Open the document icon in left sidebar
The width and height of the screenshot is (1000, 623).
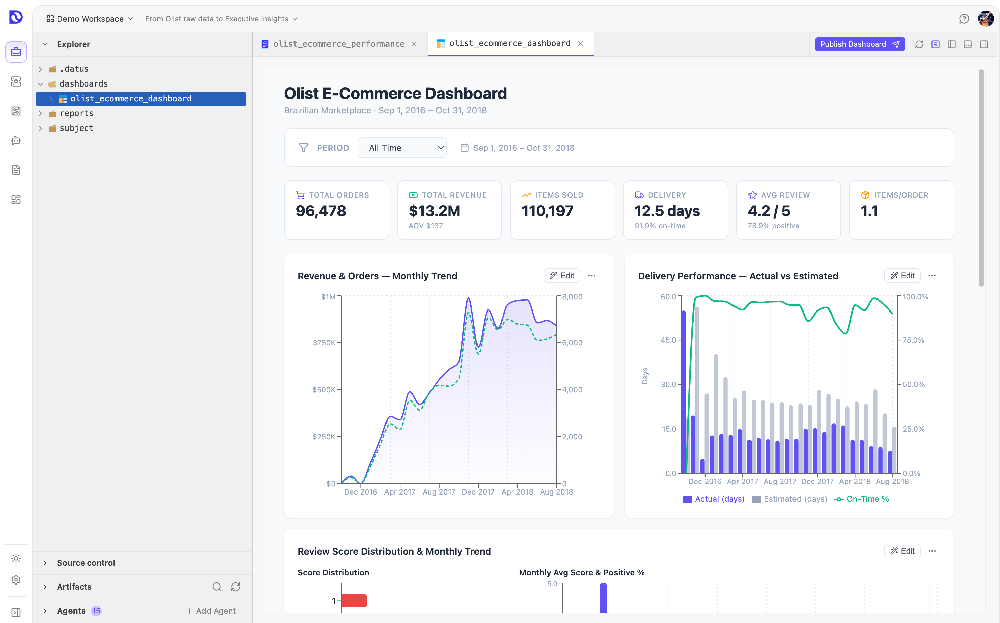pos(16,170)
